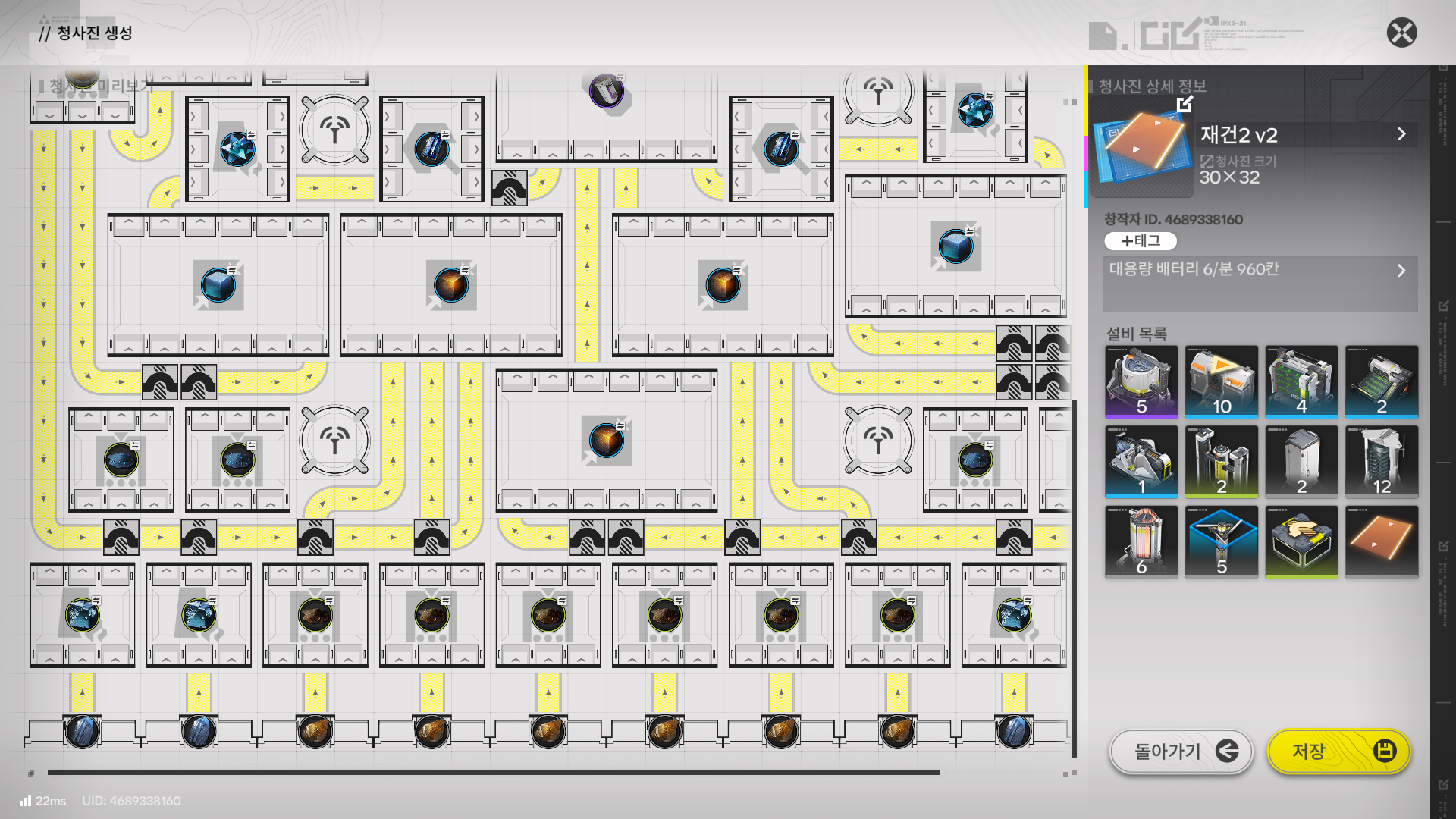Click the 저장 save button
The width and height of the screenshot is (1456, 819).
click(1338, 751)
